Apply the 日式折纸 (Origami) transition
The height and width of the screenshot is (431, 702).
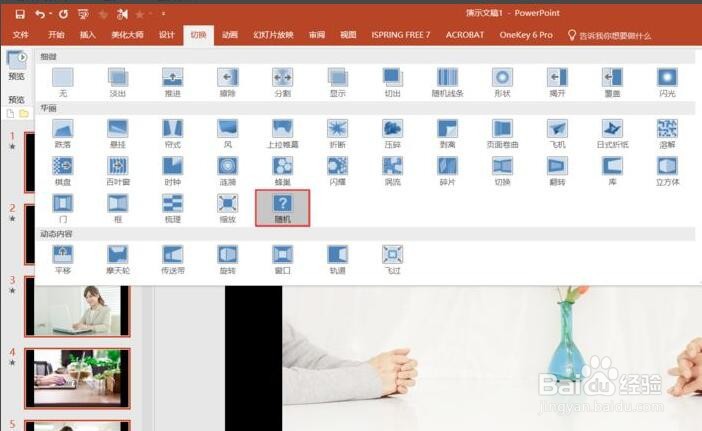click(612, 134)
